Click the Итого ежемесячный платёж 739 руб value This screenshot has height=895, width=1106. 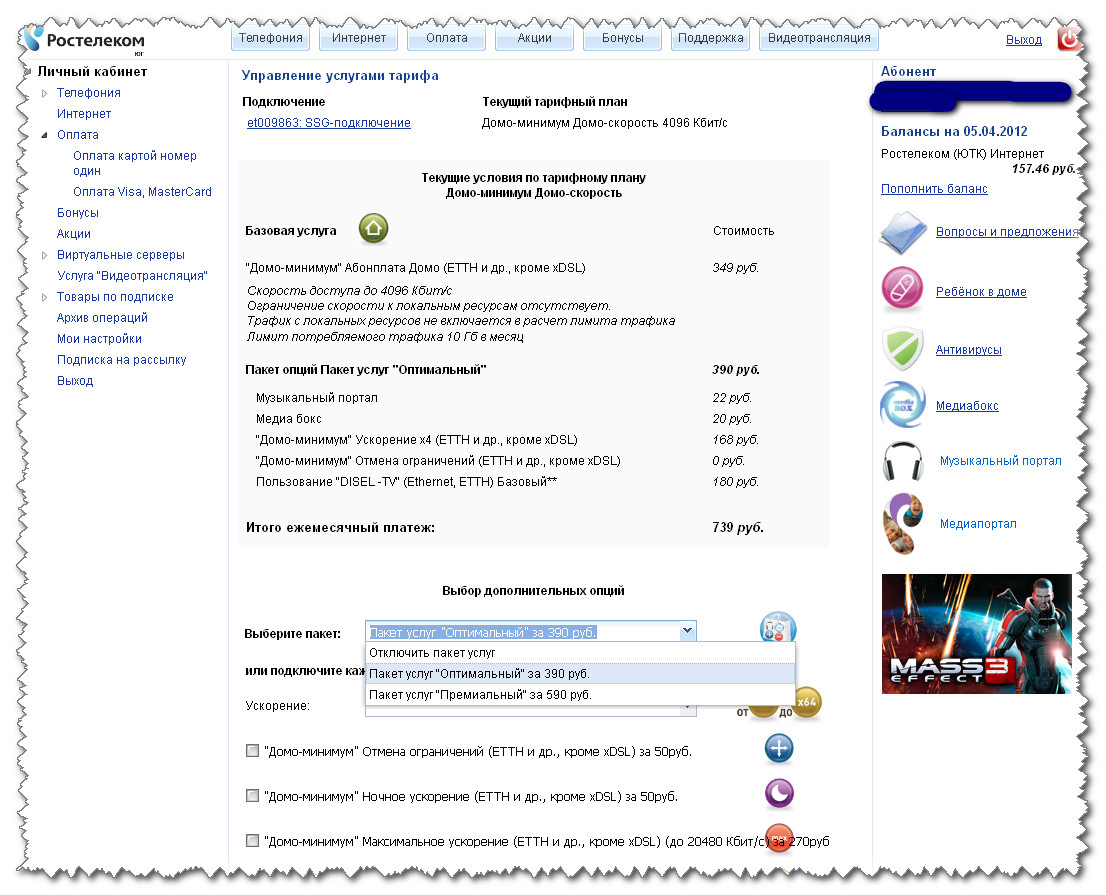pos(738,528)
